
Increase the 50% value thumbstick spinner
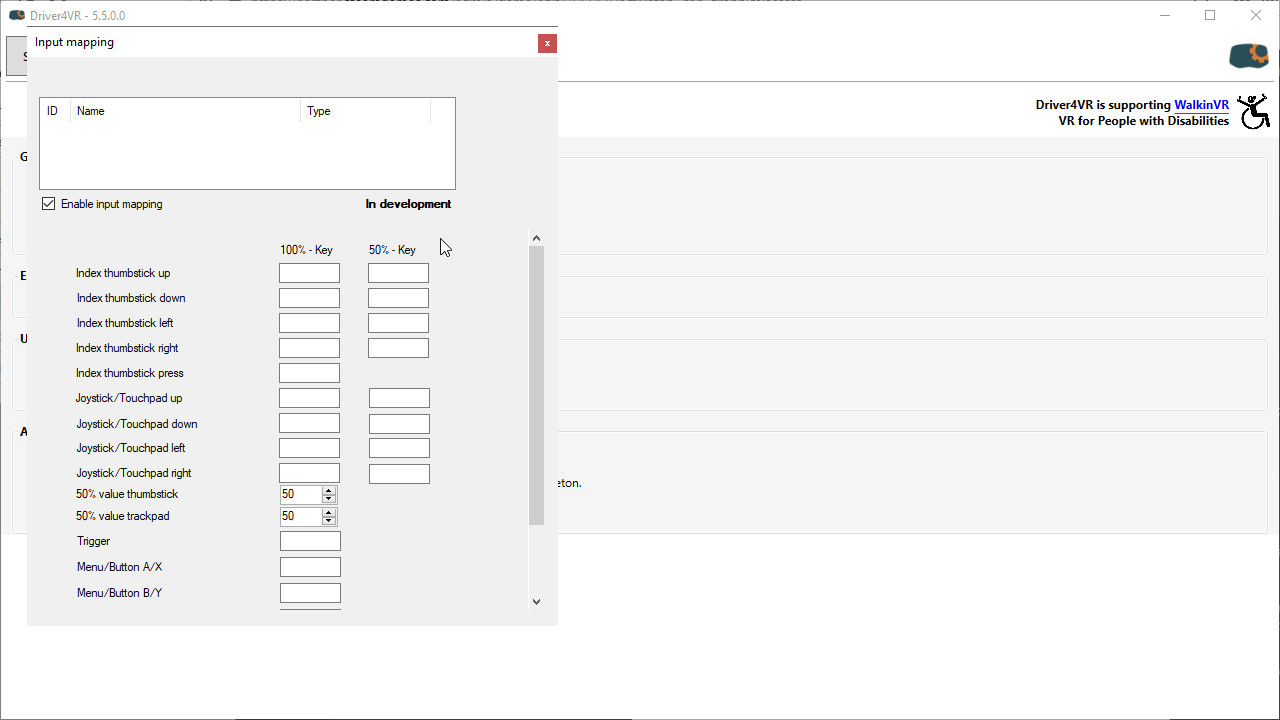(x=329, y=490)
